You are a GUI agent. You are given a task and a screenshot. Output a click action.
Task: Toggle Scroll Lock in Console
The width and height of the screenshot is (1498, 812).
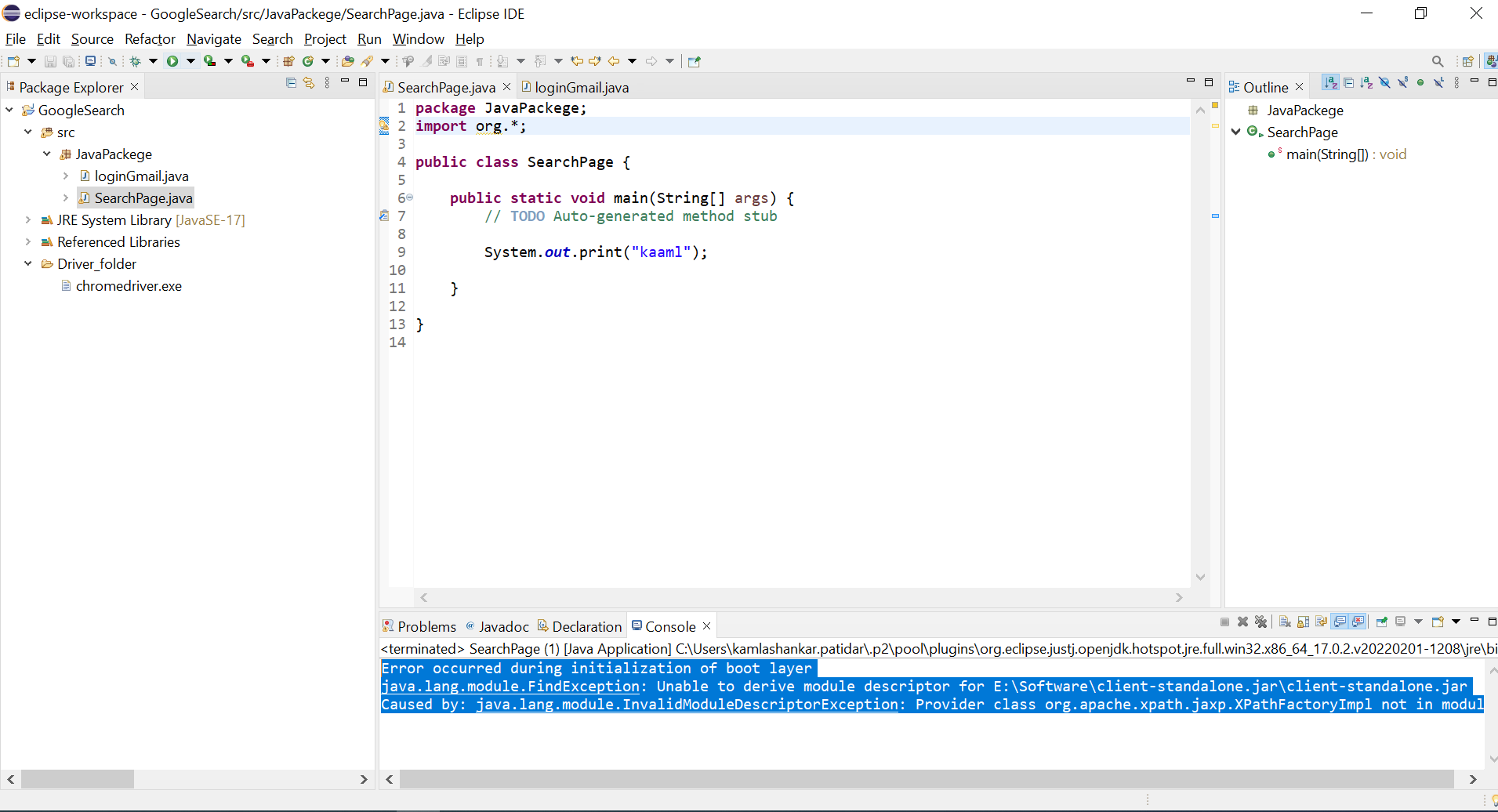point(1303,622)
